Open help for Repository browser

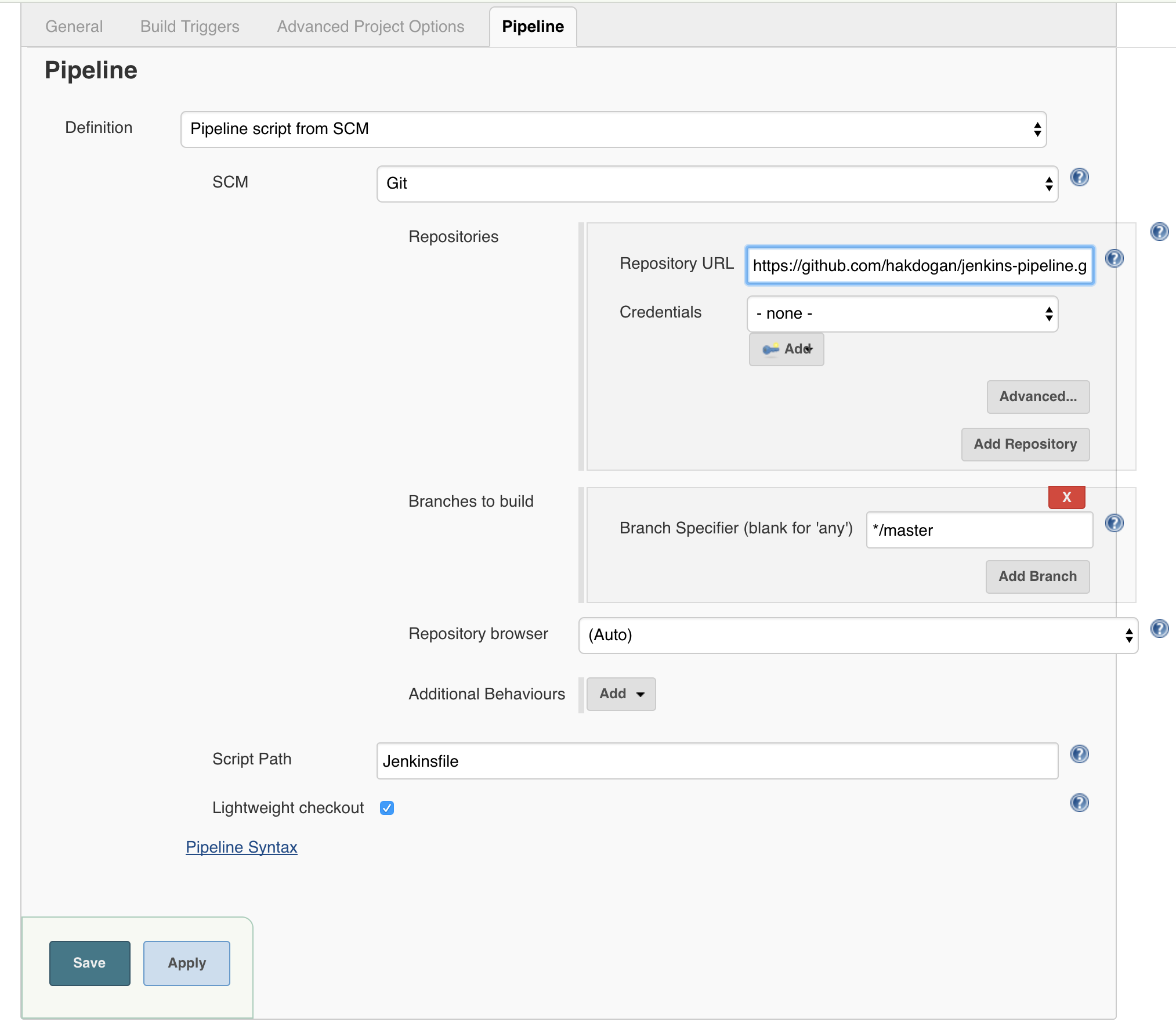click(1159, 629)
